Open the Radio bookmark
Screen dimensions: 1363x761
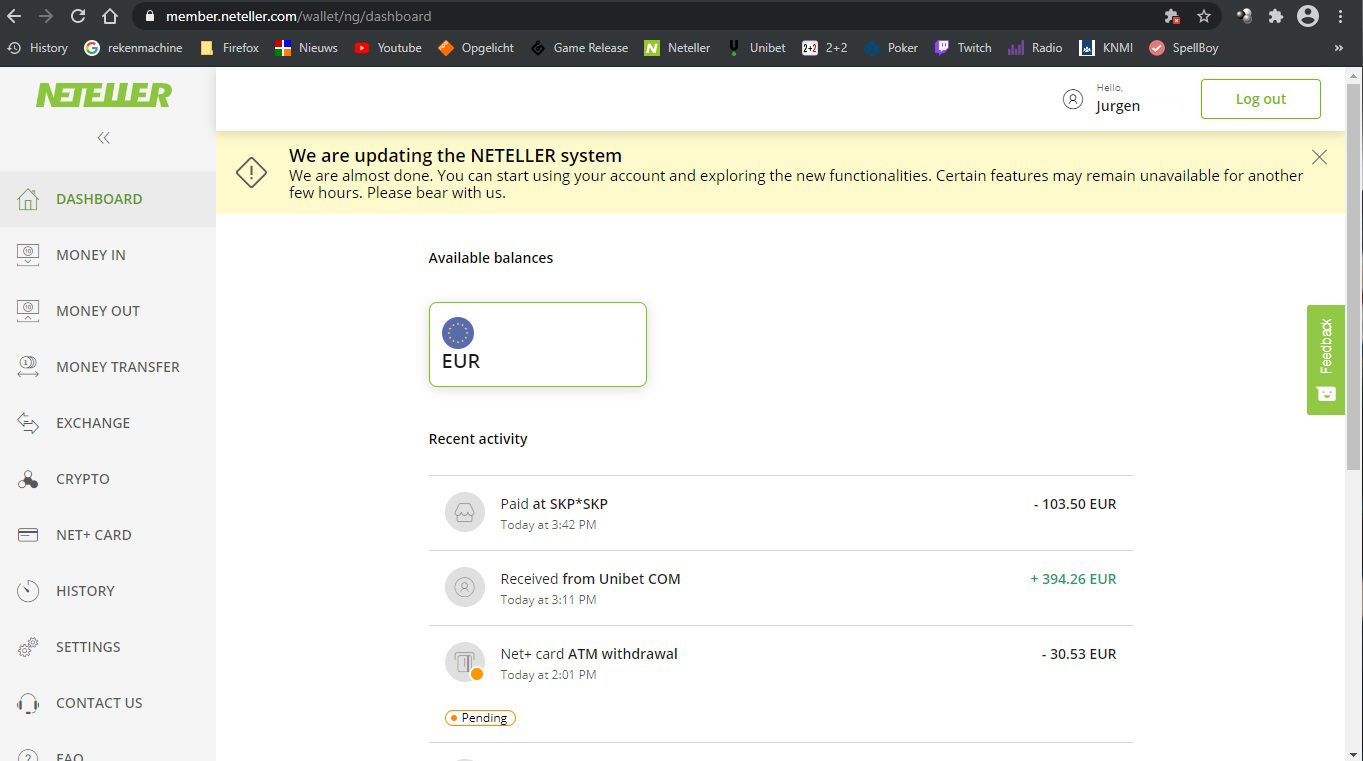[1035, 48]
